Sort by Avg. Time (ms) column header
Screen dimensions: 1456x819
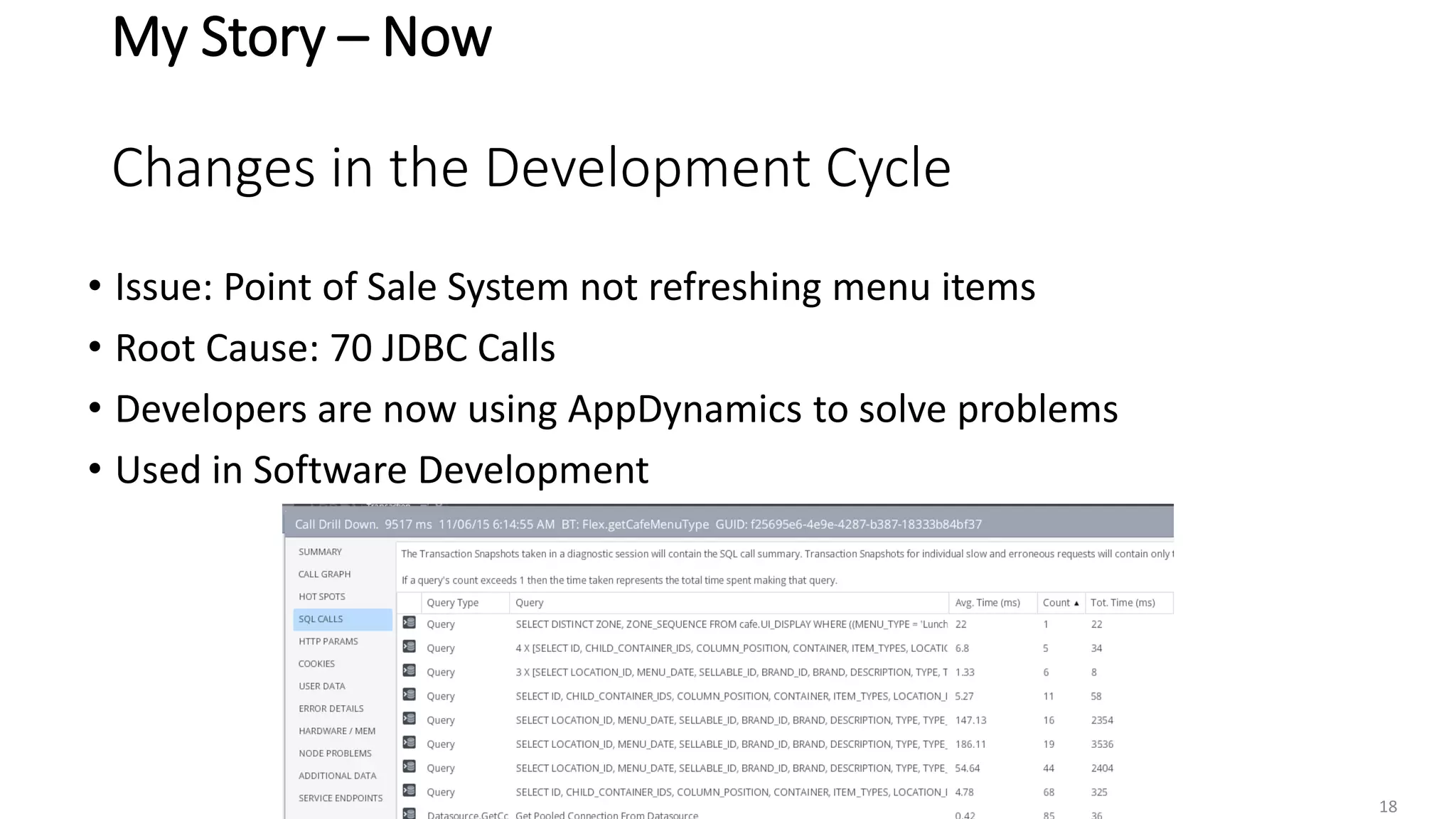pyautogui.click(x=992, y=603)
